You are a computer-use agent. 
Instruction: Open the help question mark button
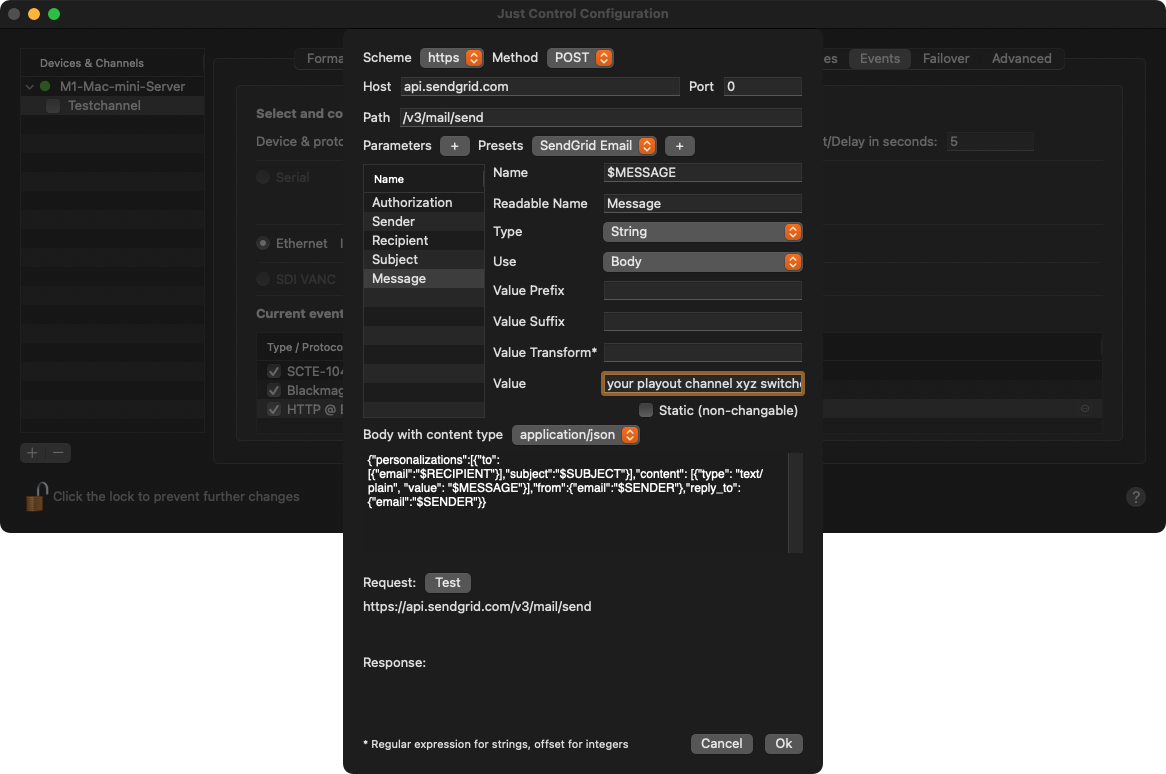click(1136, 497)
